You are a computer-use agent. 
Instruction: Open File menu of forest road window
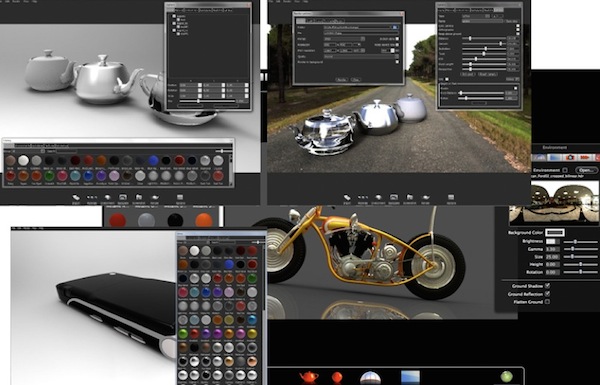(x=271, y=2)
